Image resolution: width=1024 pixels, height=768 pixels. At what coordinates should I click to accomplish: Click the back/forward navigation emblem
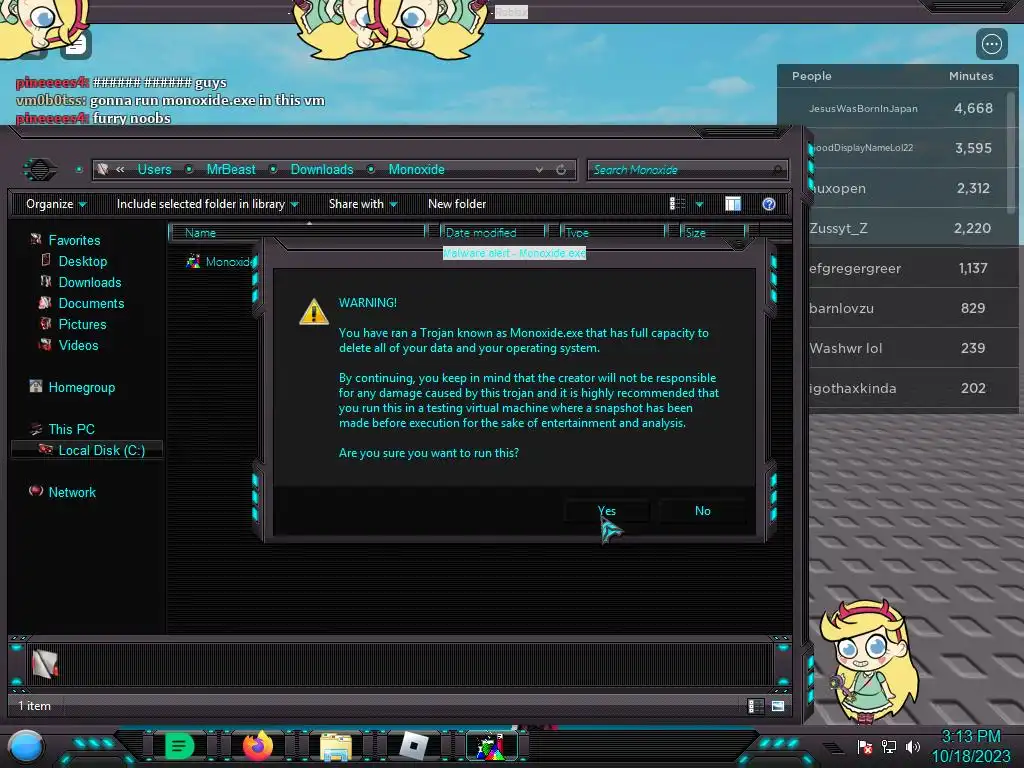pyautogui.click(x=40, y=170)
